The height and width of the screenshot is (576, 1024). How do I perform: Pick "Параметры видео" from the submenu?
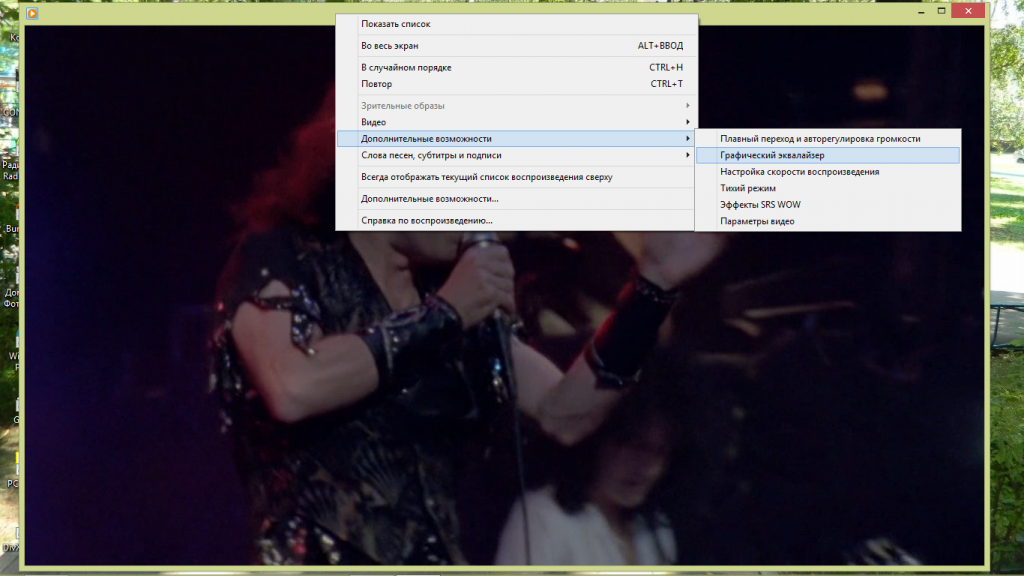[828, 221]
